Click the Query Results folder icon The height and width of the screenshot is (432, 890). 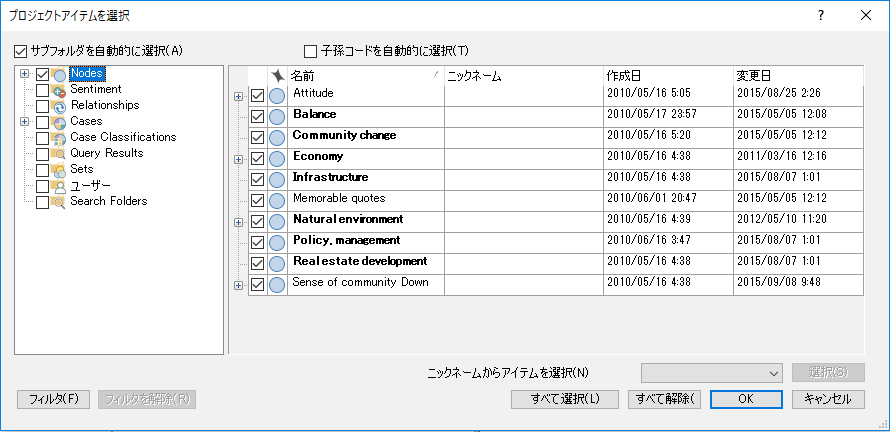59,154
